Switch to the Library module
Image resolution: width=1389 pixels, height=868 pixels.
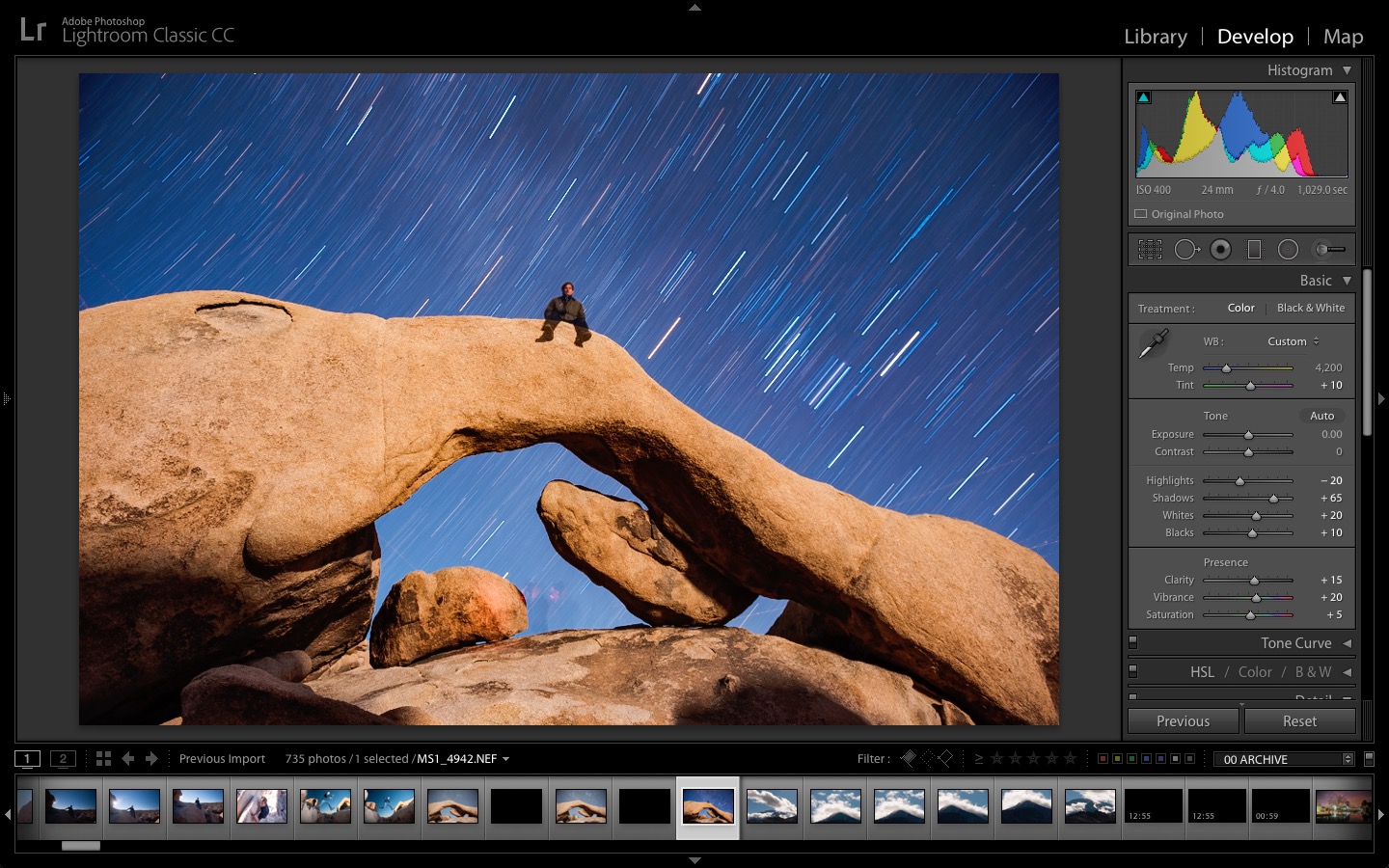pos(1155,36)
